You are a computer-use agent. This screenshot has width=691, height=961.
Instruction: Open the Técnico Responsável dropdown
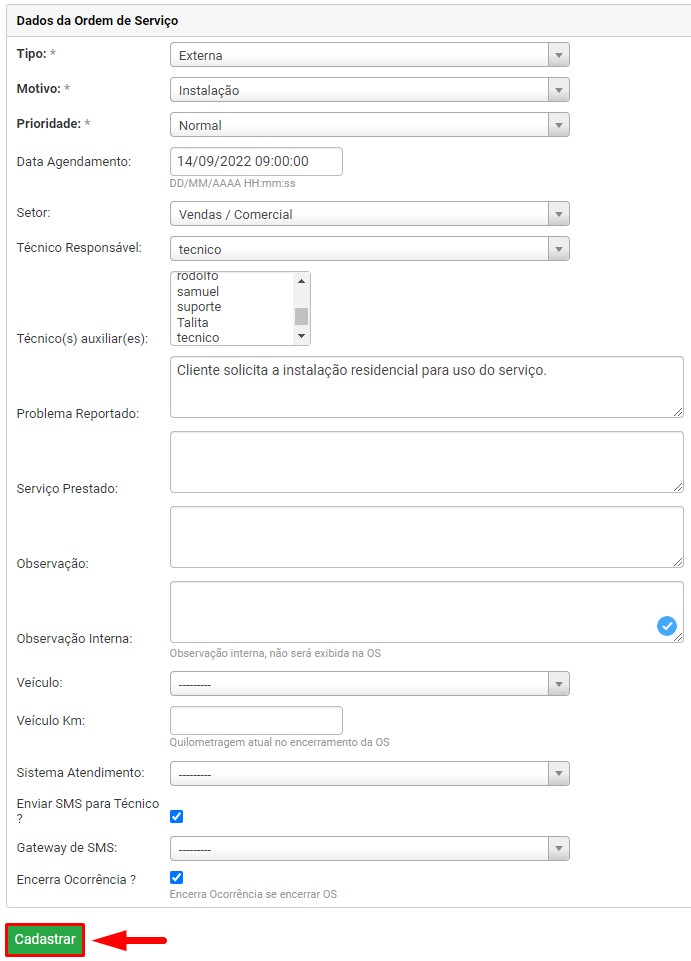coord(370,249)
